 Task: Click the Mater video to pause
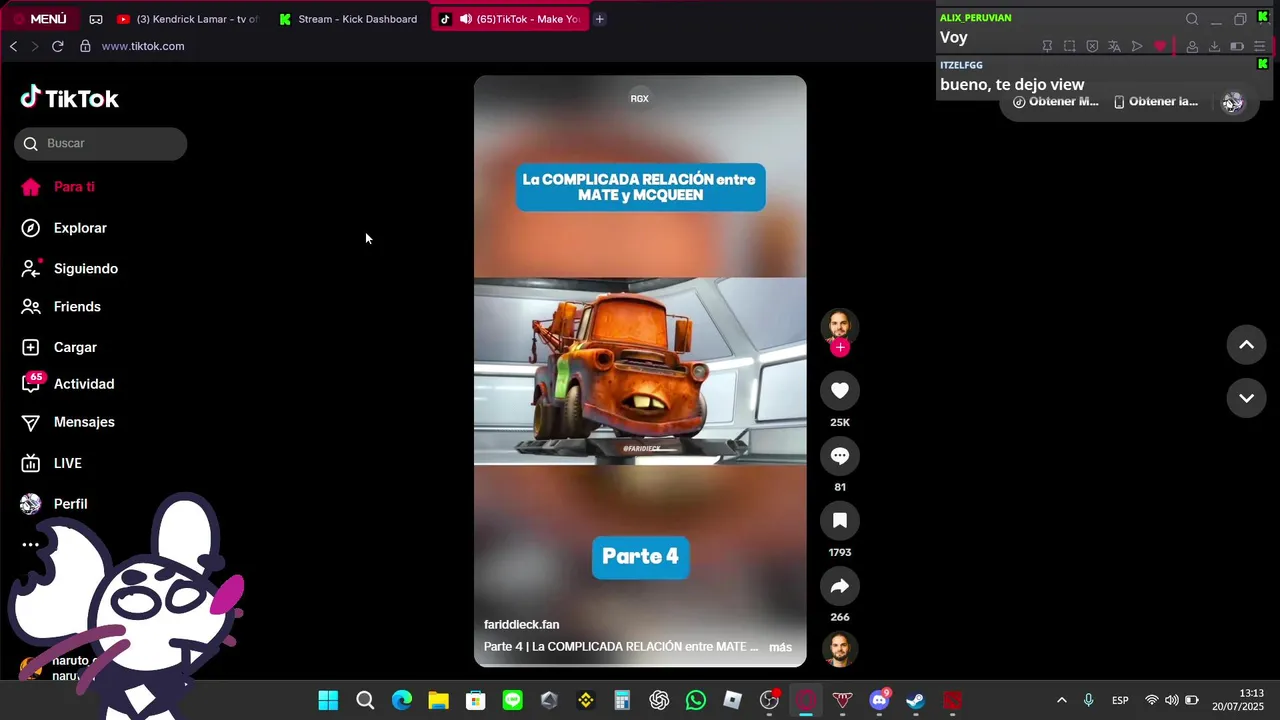pyautogui.click(x=640, y=371)
